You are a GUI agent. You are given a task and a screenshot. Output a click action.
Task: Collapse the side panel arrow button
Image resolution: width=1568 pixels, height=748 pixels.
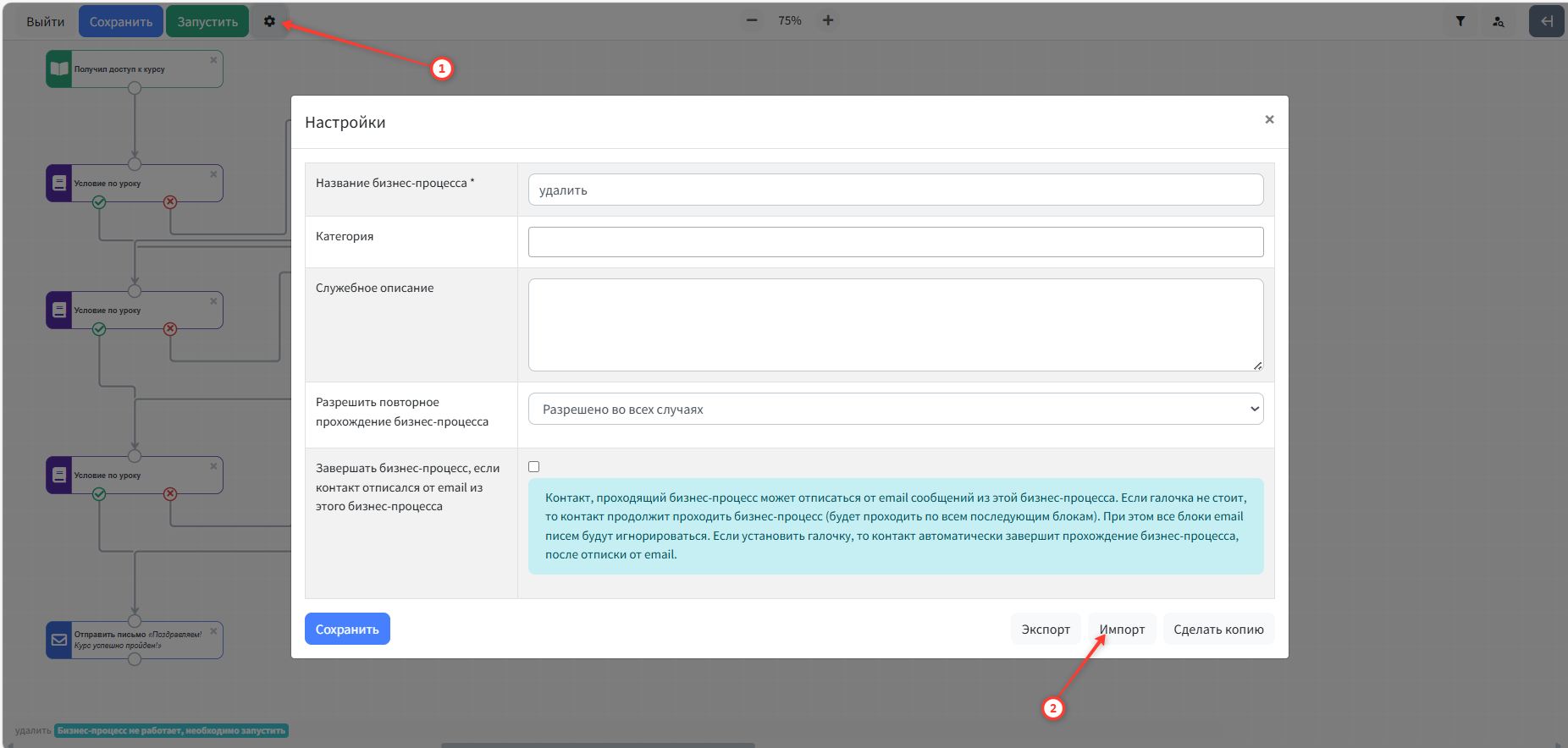pyautogui.click(x=1546, y=21)
